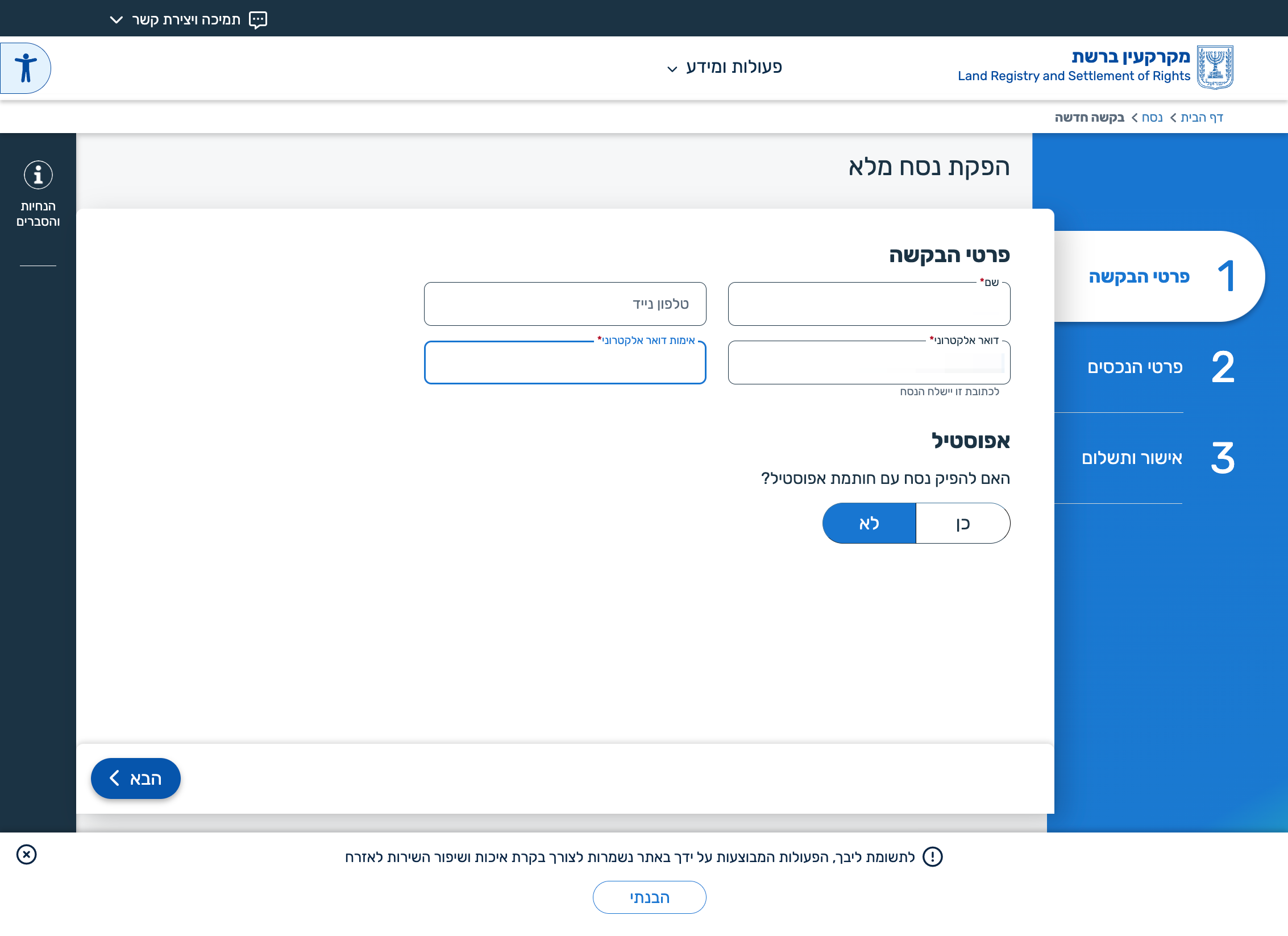Expand the תמיכה ויצירת קשר dropdown
The image size is (1288, 936).
click(x=188, y=20)
